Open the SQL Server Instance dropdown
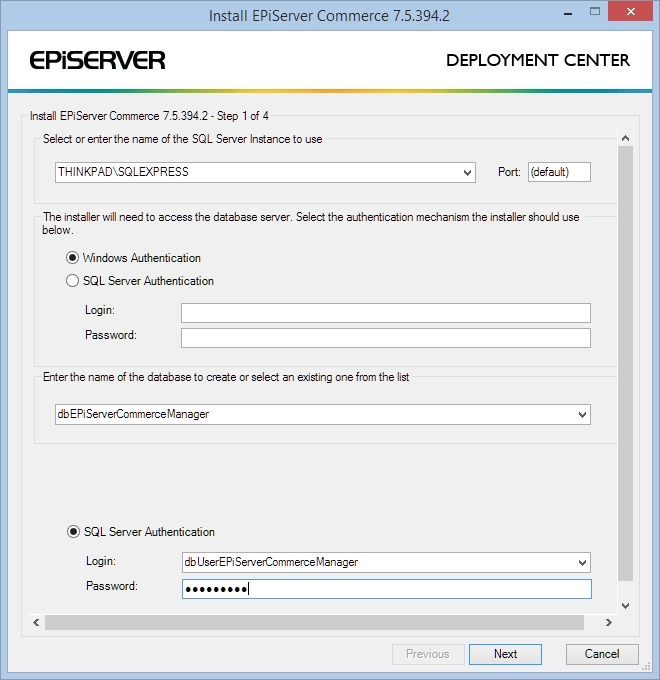This screenshot has width=660, height=680. coord(468,172)
